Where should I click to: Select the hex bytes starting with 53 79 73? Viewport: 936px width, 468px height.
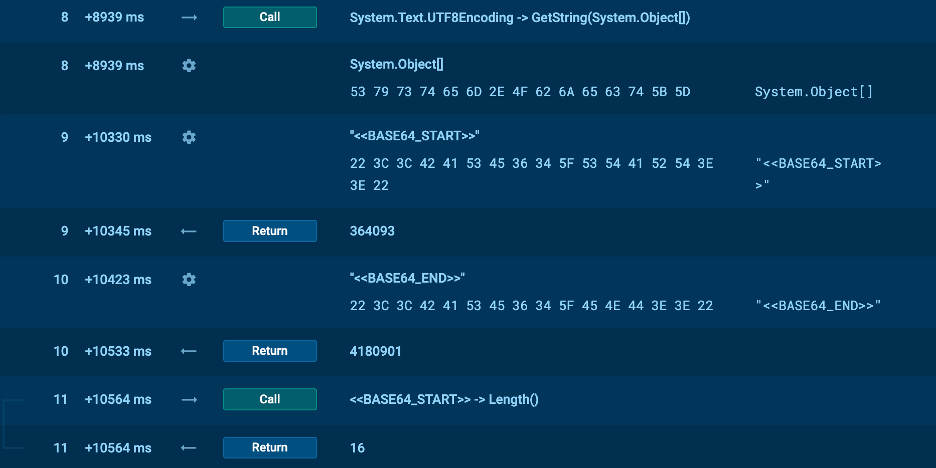tap(520, 92)
